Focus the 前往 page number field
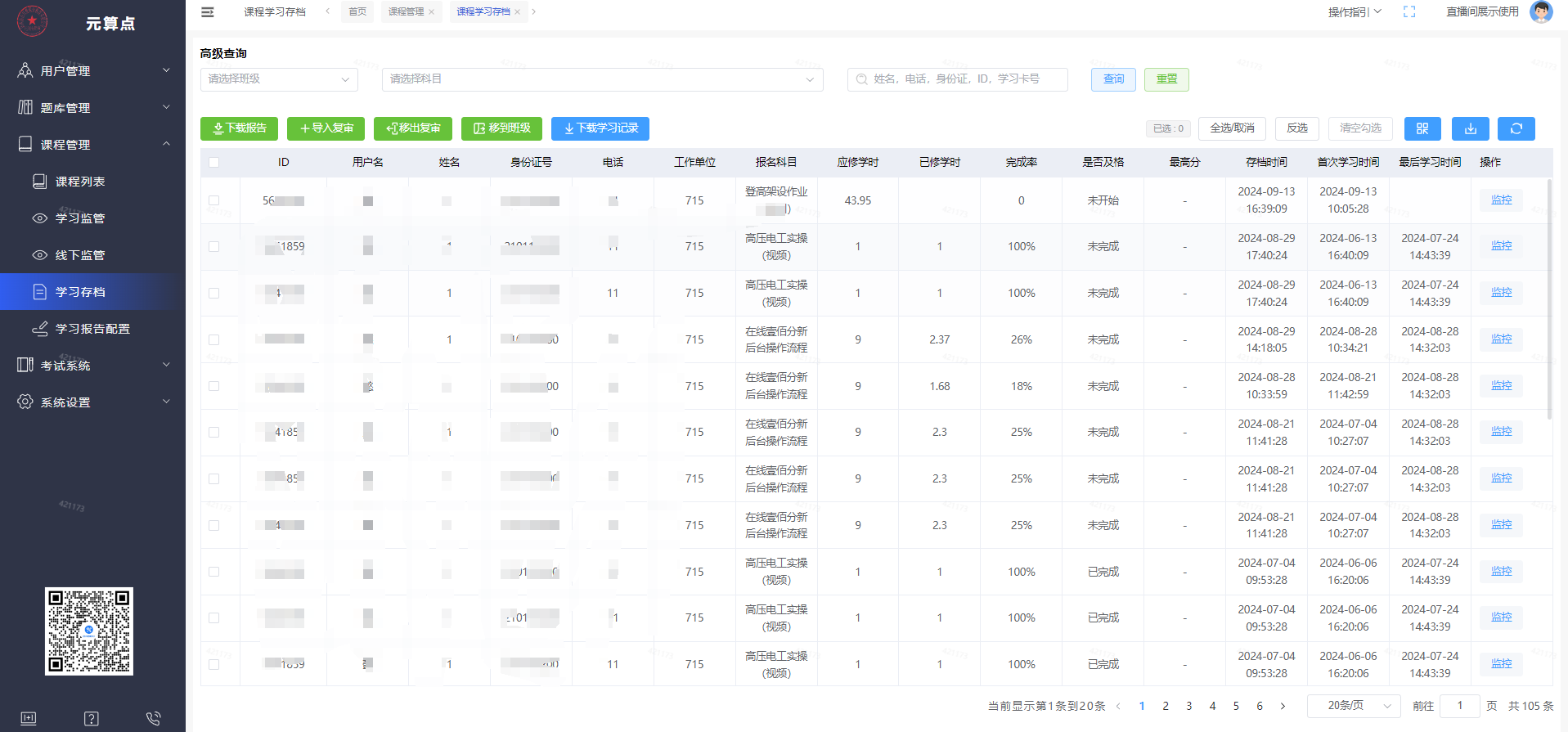The width and height of the screenshot is (1568, 732). coord(1459,705)
